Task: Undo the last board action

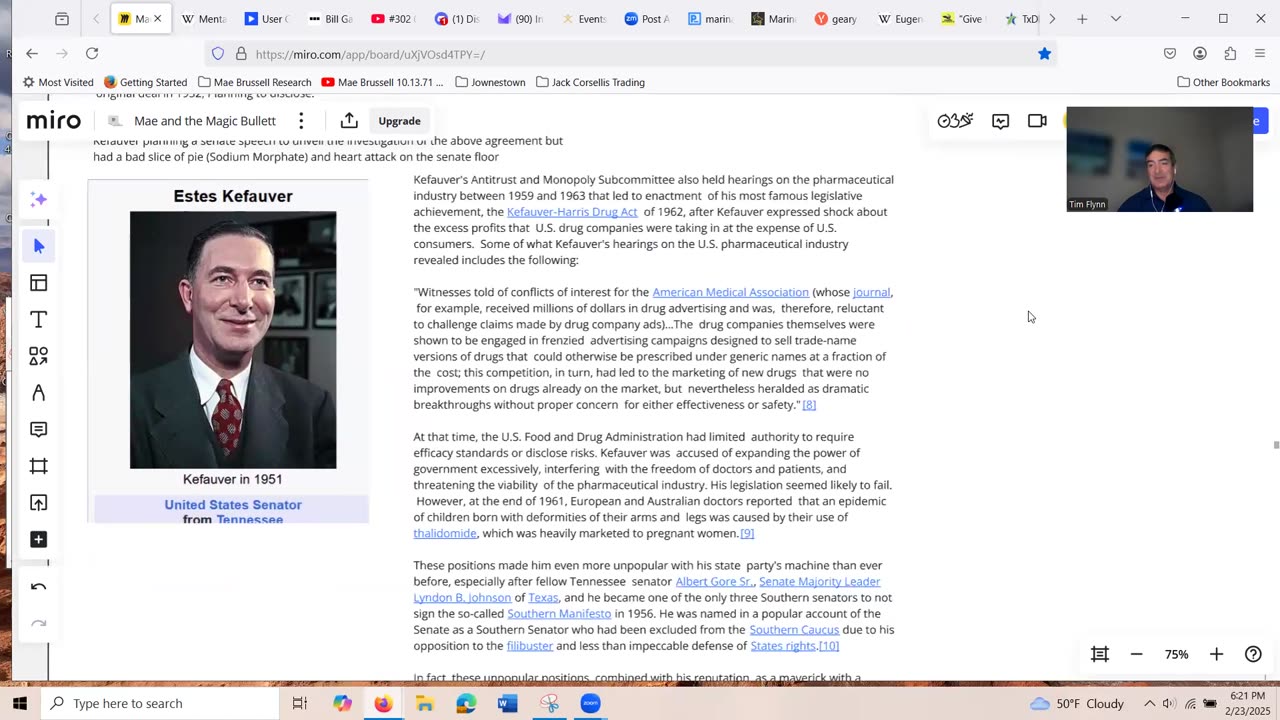Action: point(38,588)
